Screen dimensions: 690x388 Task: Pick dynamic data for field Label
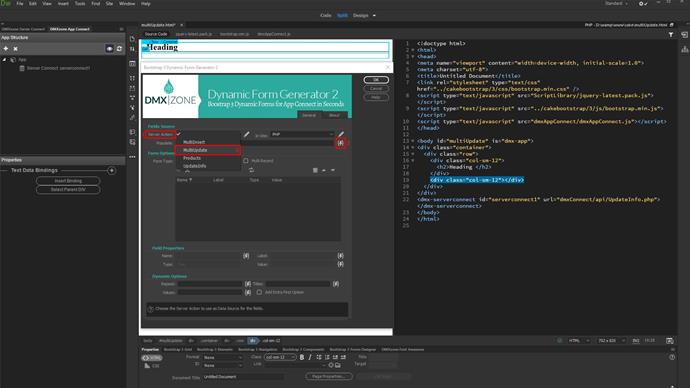(341, 256)
